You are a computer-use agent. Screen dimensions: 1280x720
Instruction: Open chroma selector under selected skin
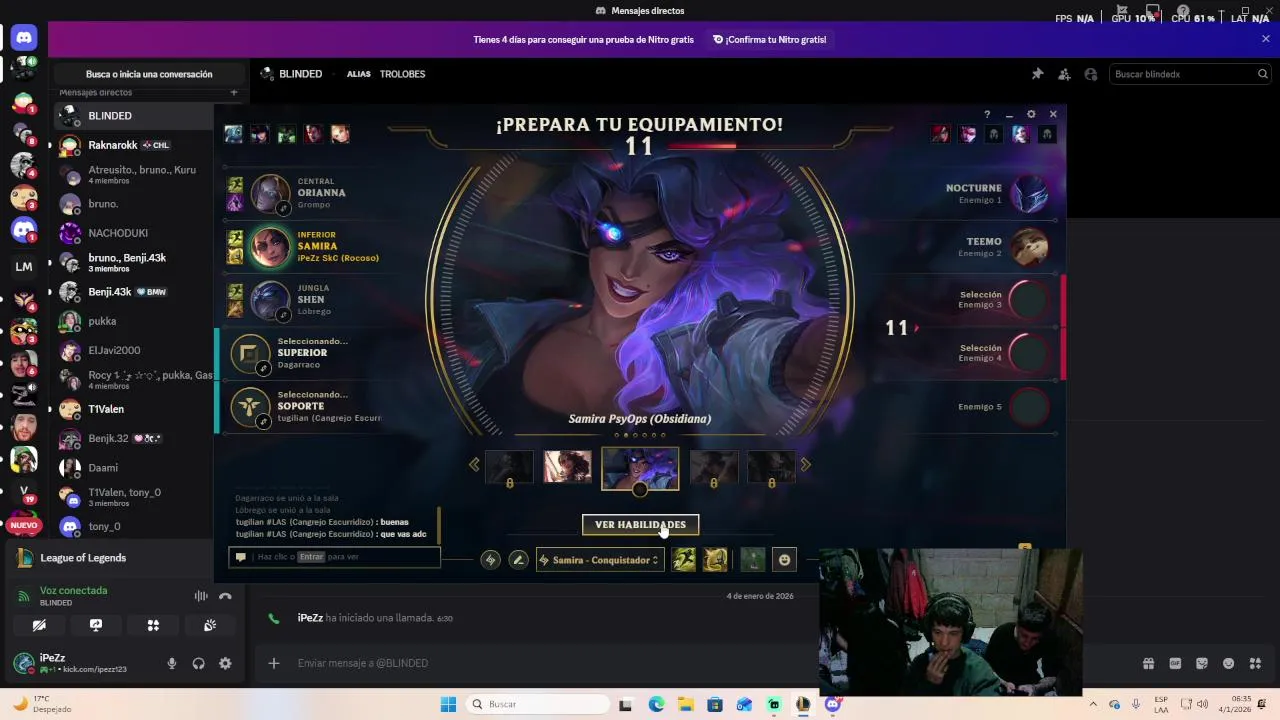[x=640, y=489]
